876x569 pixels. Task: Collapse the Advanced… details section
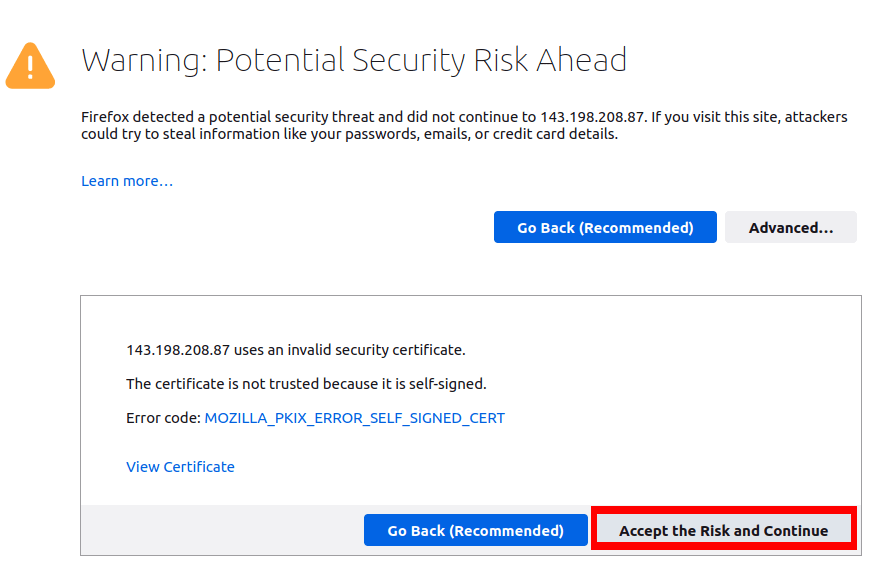pyautogui.click(x=790, y=227)
